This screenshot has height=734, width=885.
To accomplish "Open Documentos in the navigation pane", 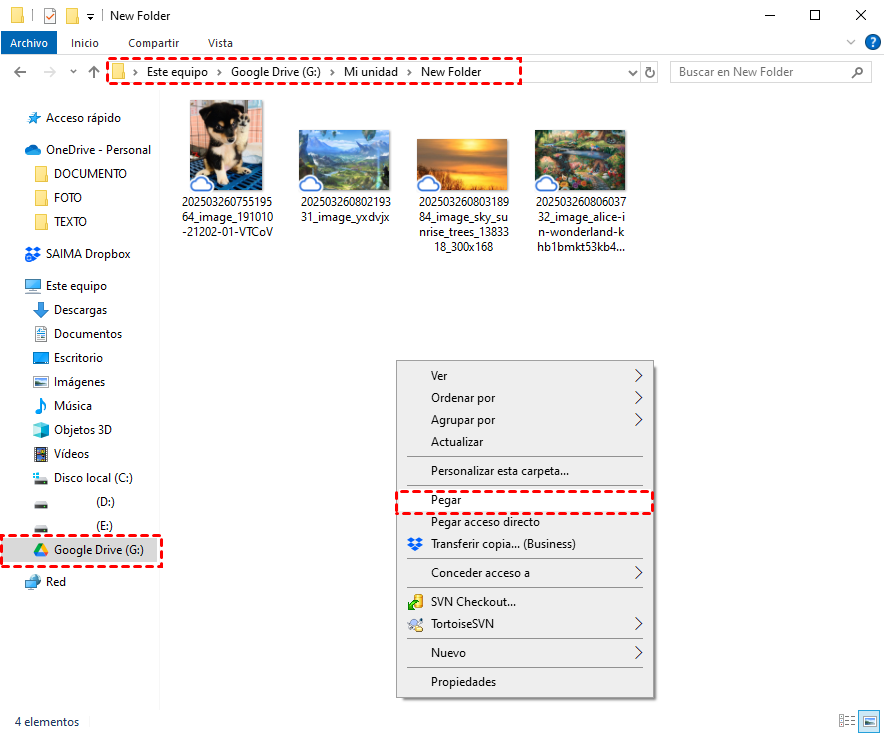I will 78,334.
